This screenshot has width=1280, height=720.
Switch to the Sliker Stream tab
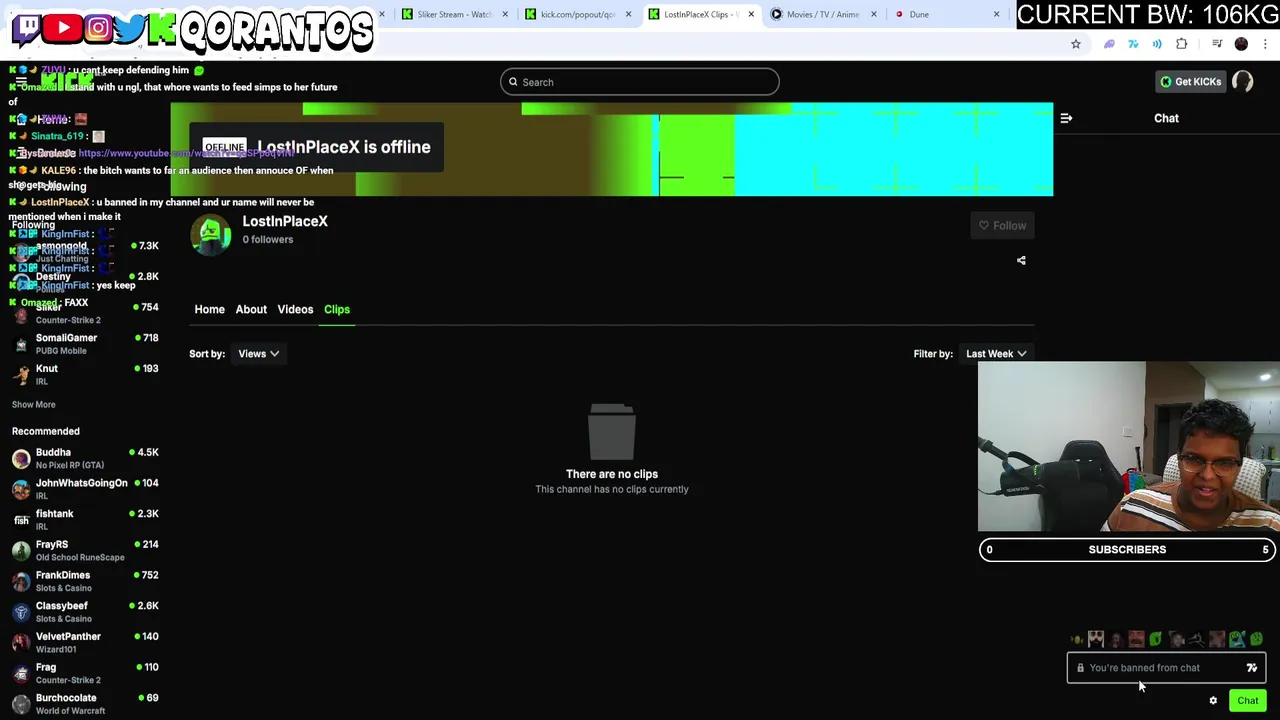point(454,14)
